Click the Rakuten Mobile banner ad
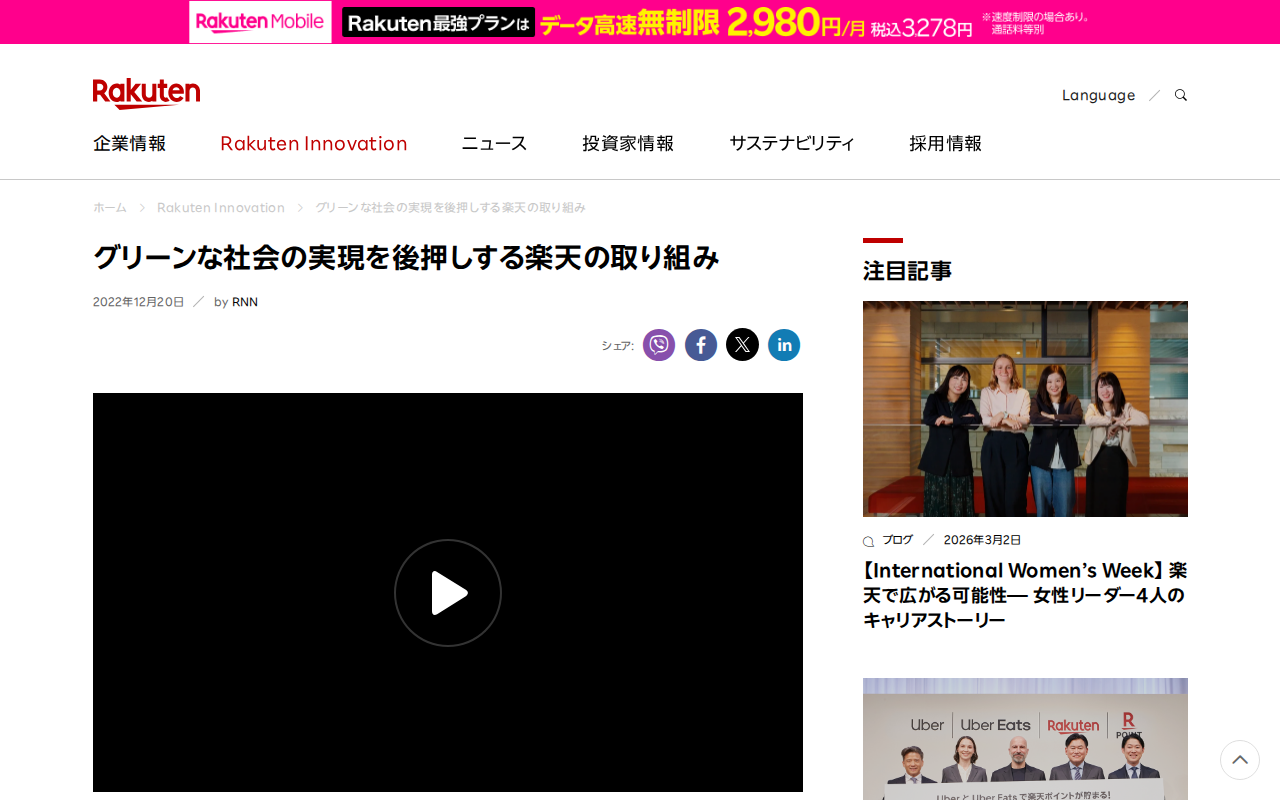 pos(640,21)
